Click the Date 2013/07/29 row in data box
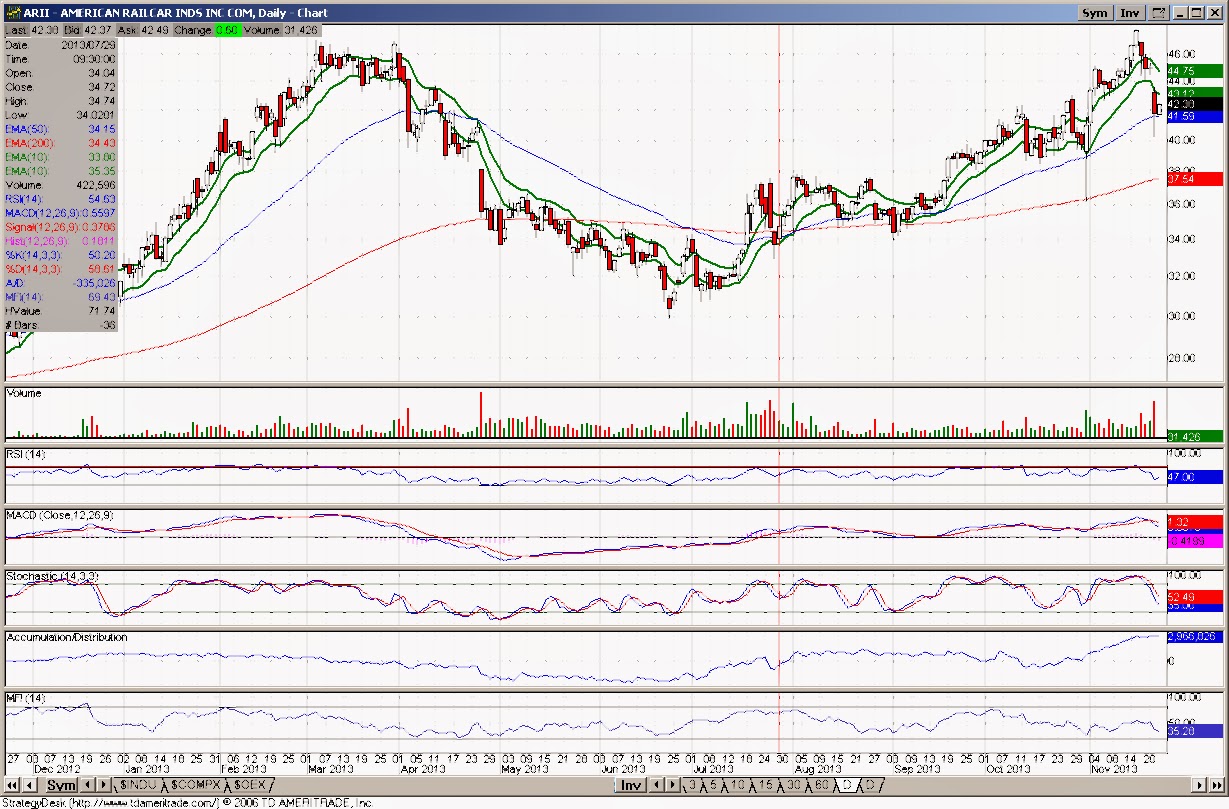This screenshot has height=809, width=1229. pos(61,46)
